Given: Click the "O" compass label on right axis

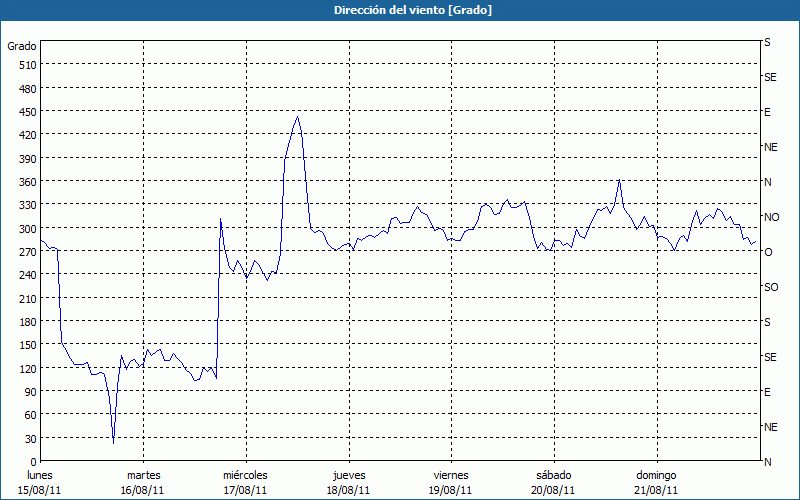Looking at the screenshot, I should [768, 252].
